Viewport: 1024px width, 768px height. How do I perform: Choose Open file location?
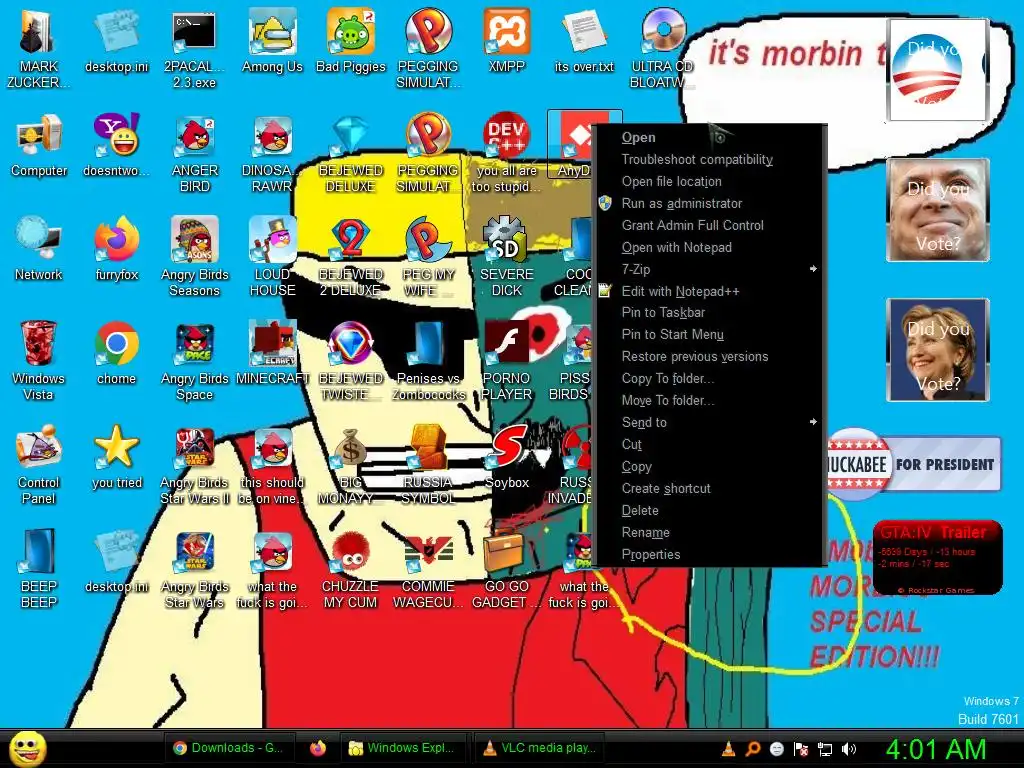pyautogui.click(x=709, y=182)
